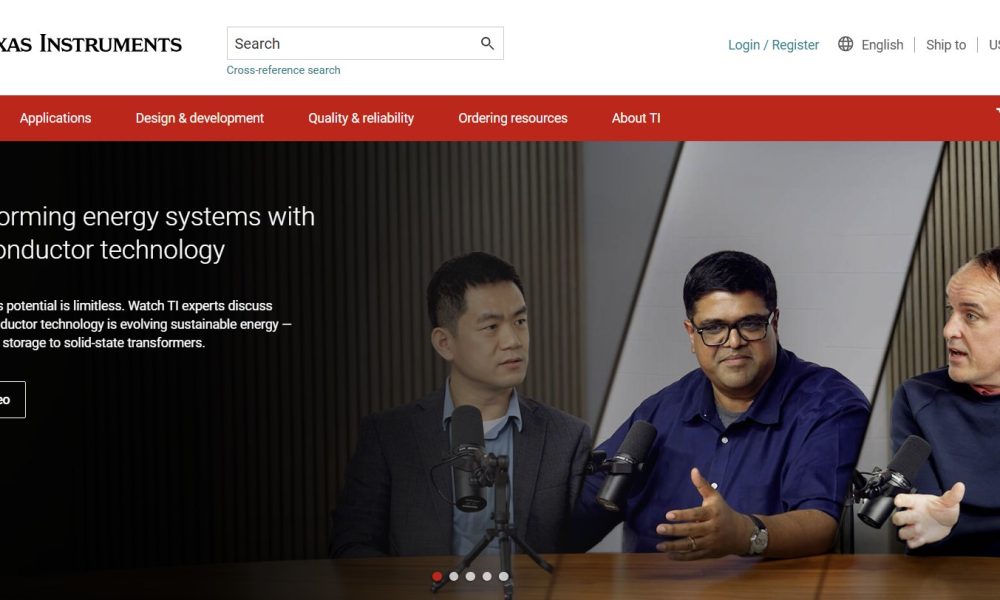Open Cross-reference search

(x=283, y=69)
